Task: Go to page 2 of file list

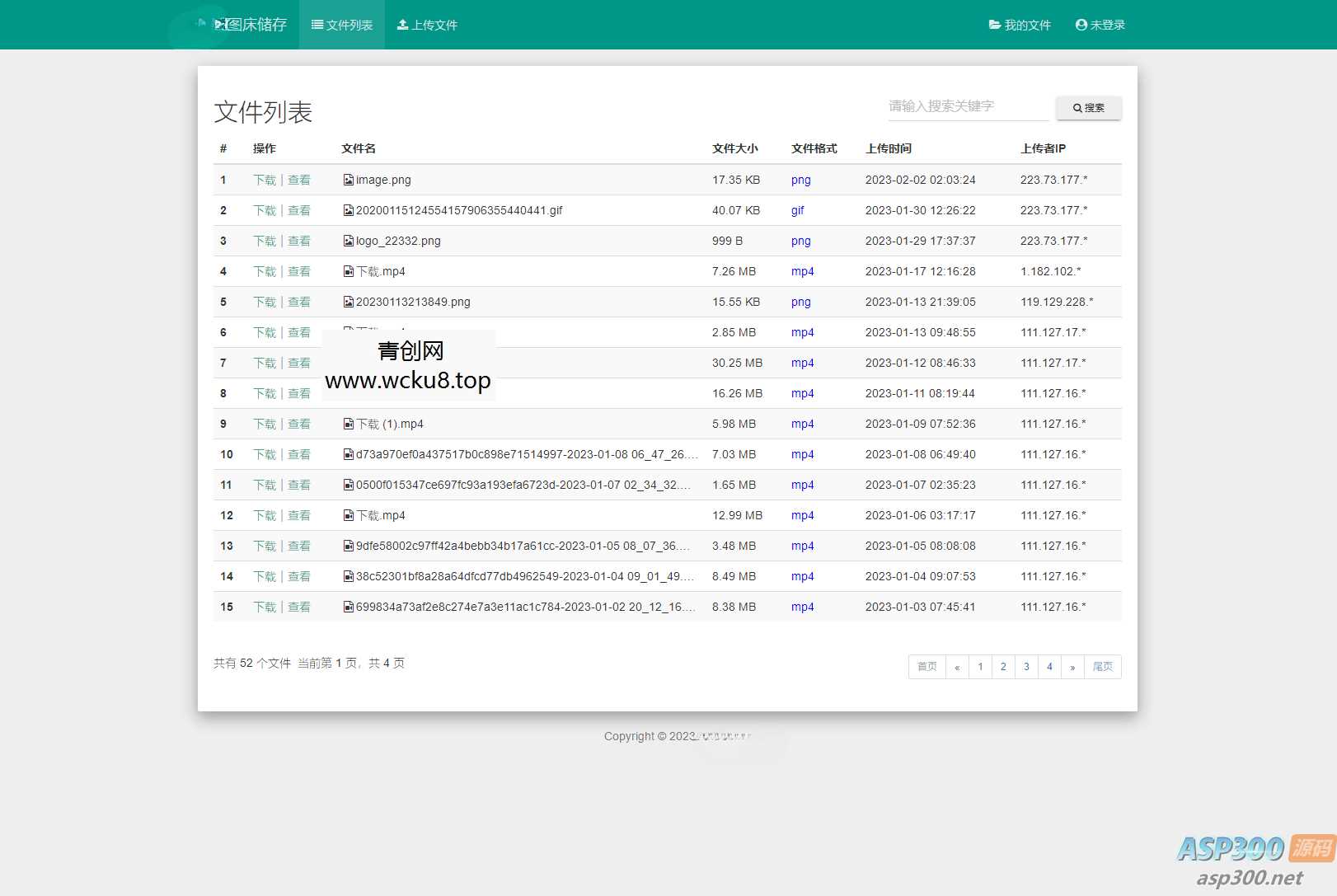Action: 1003,667
